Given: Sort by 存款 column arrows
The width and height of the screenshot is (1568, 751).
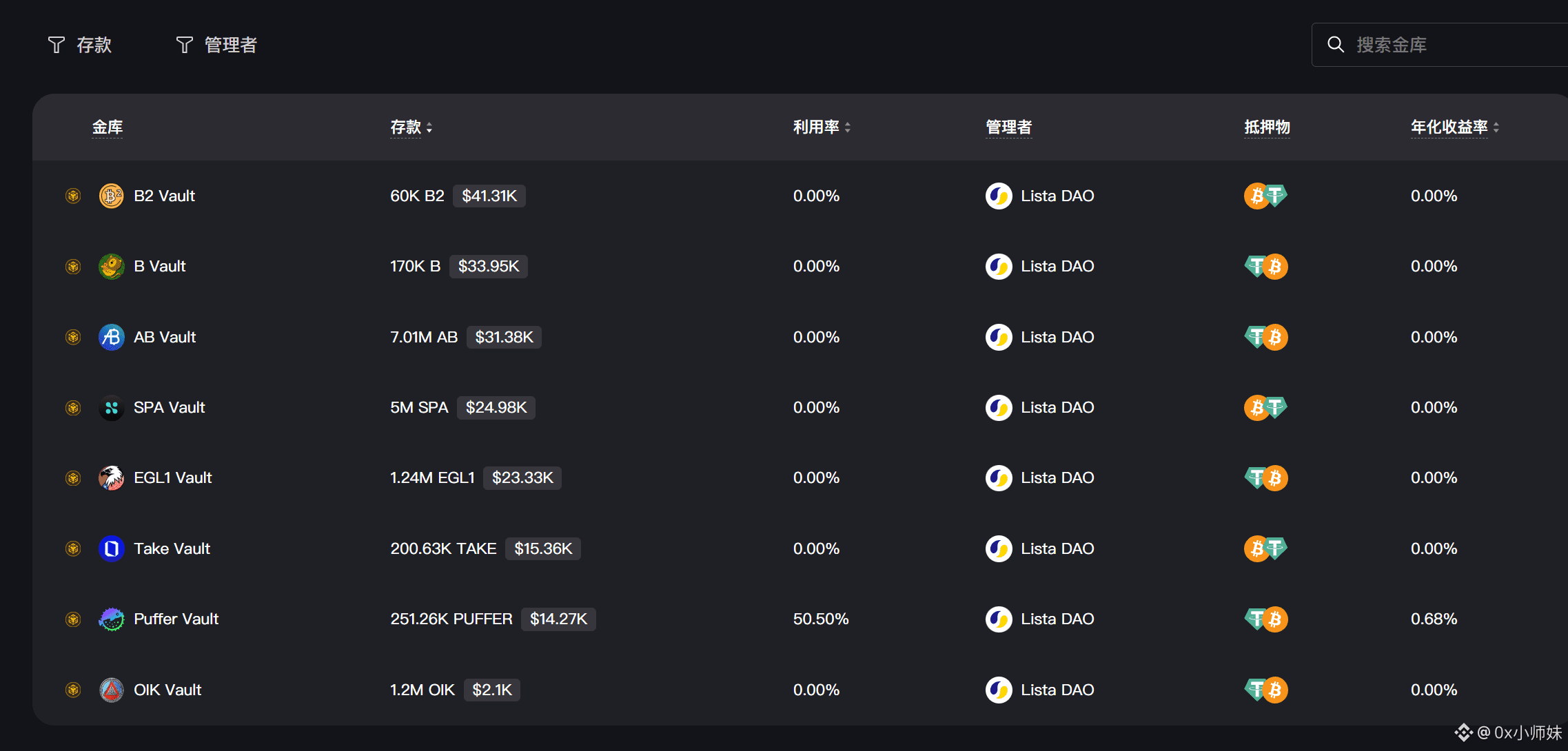Looking at the screenshot, I should [x=429, y=127].
